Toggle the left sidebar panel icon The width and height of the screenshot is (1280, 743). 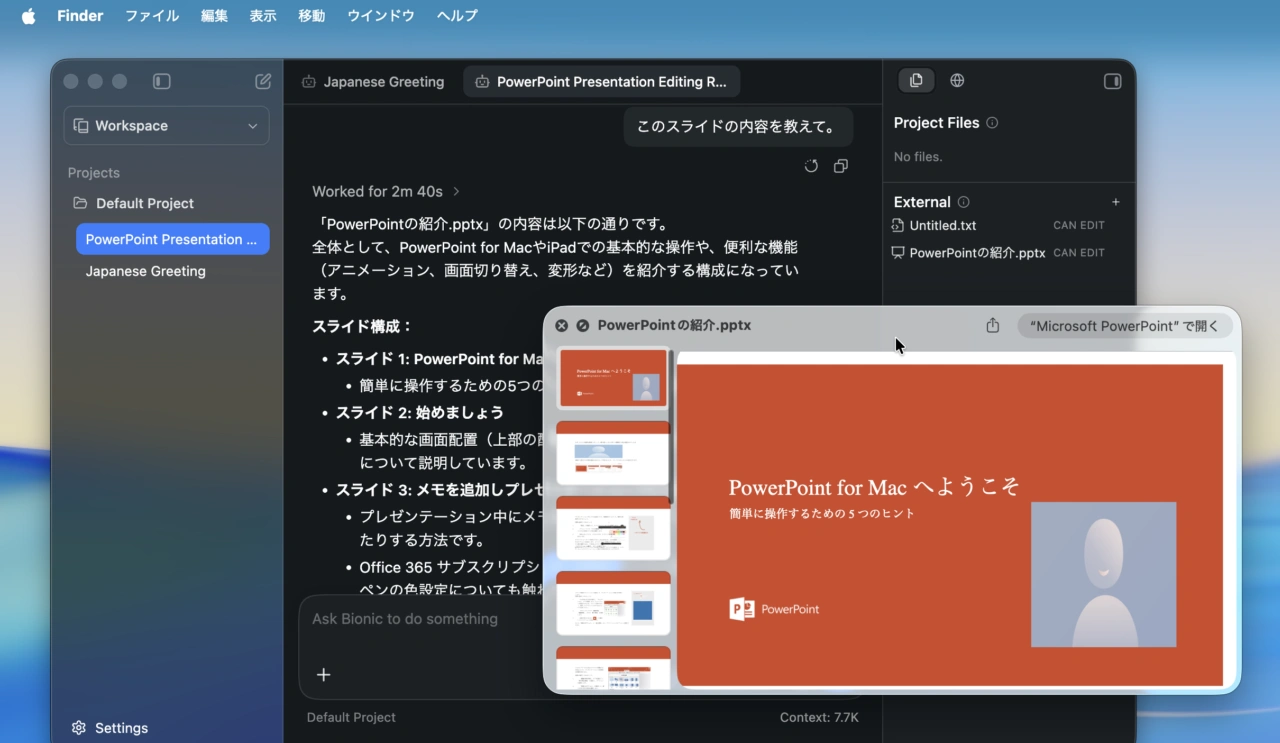point(162,81)
